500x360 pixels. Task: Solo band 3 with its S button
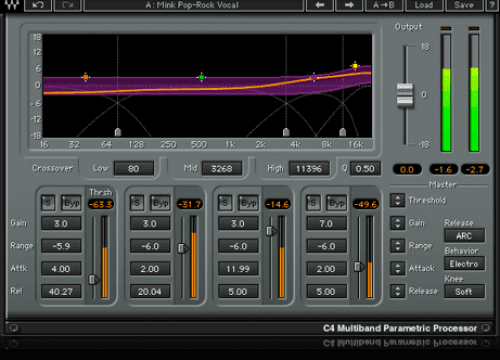click(x=225, y=203)
